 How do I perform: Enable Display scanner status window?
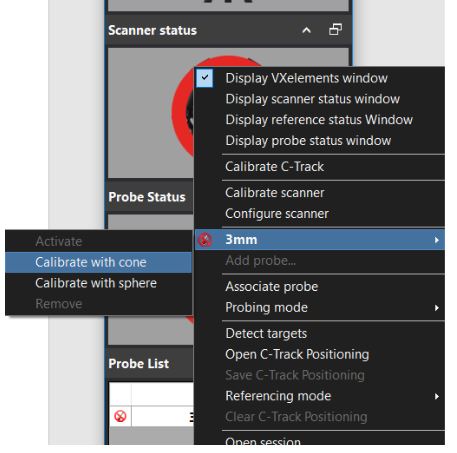coord(312,99)
